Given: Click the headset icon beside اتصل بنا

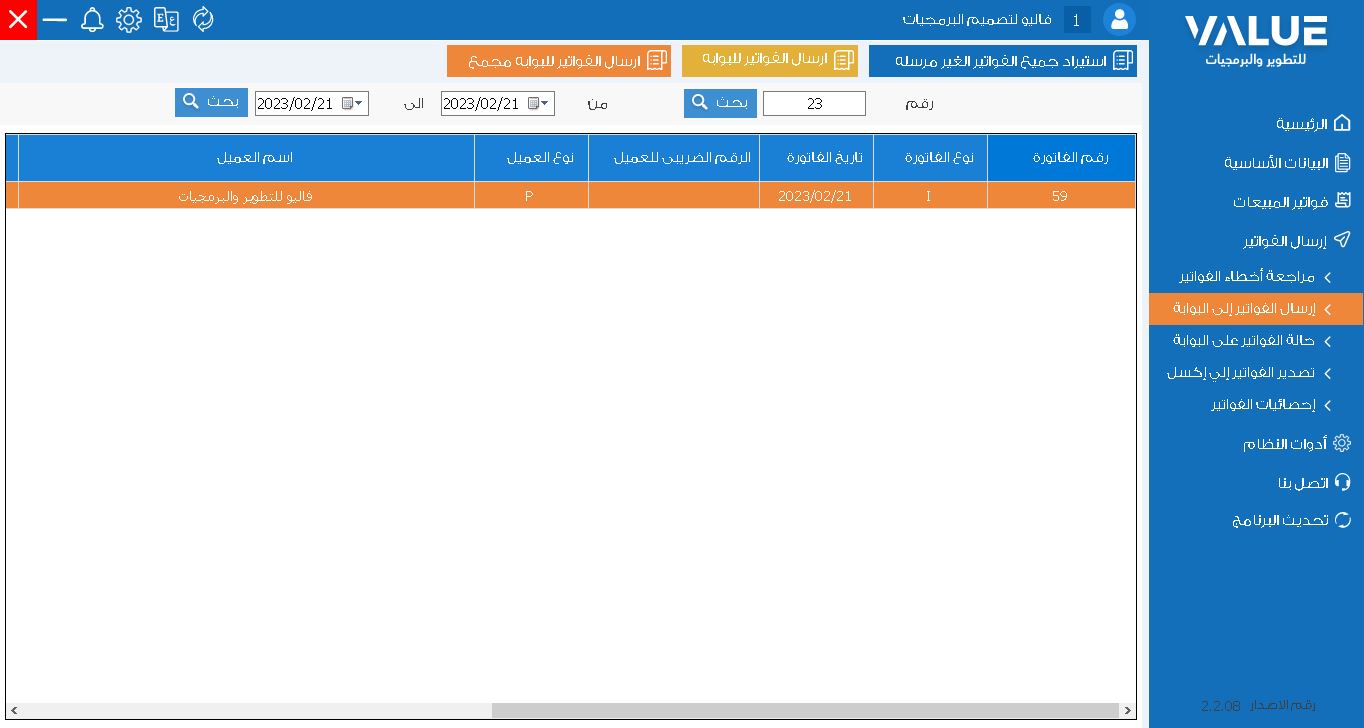Looking at the screenshot, I should [x=1342, y=482].
